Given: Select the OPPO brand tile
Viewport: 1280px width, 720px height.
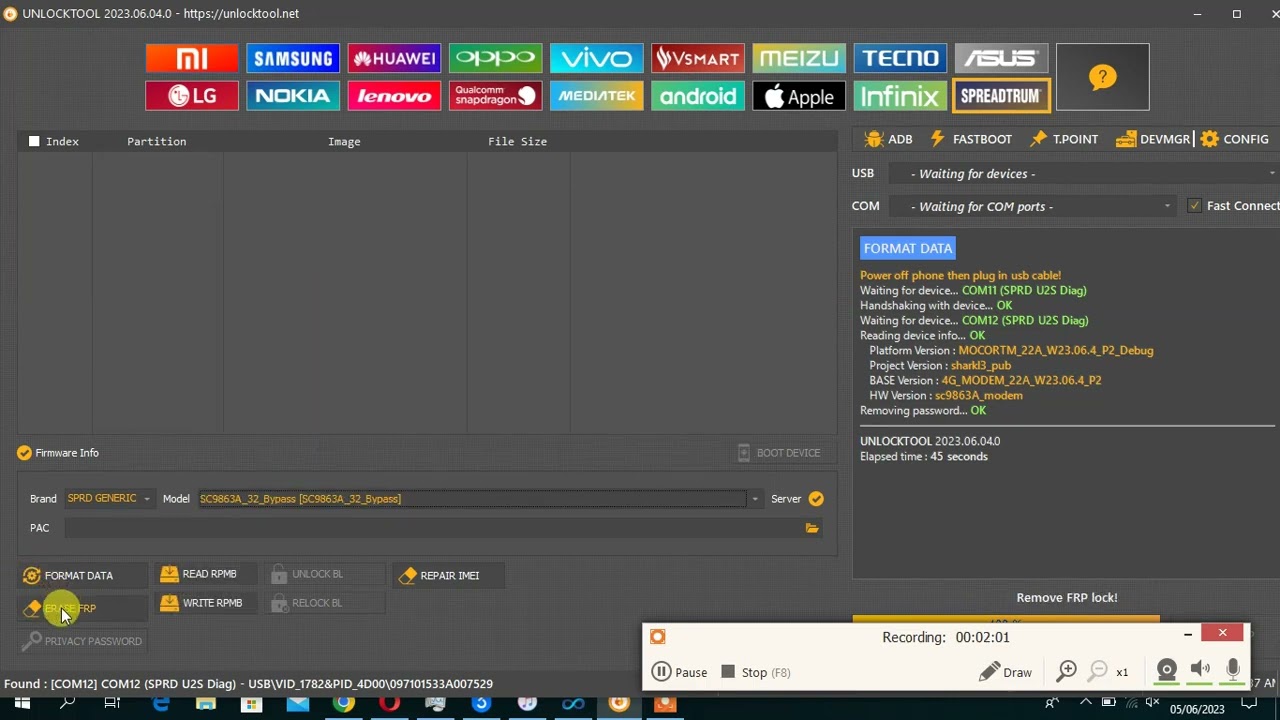Looking at the screenshot, I should (495, 58).
